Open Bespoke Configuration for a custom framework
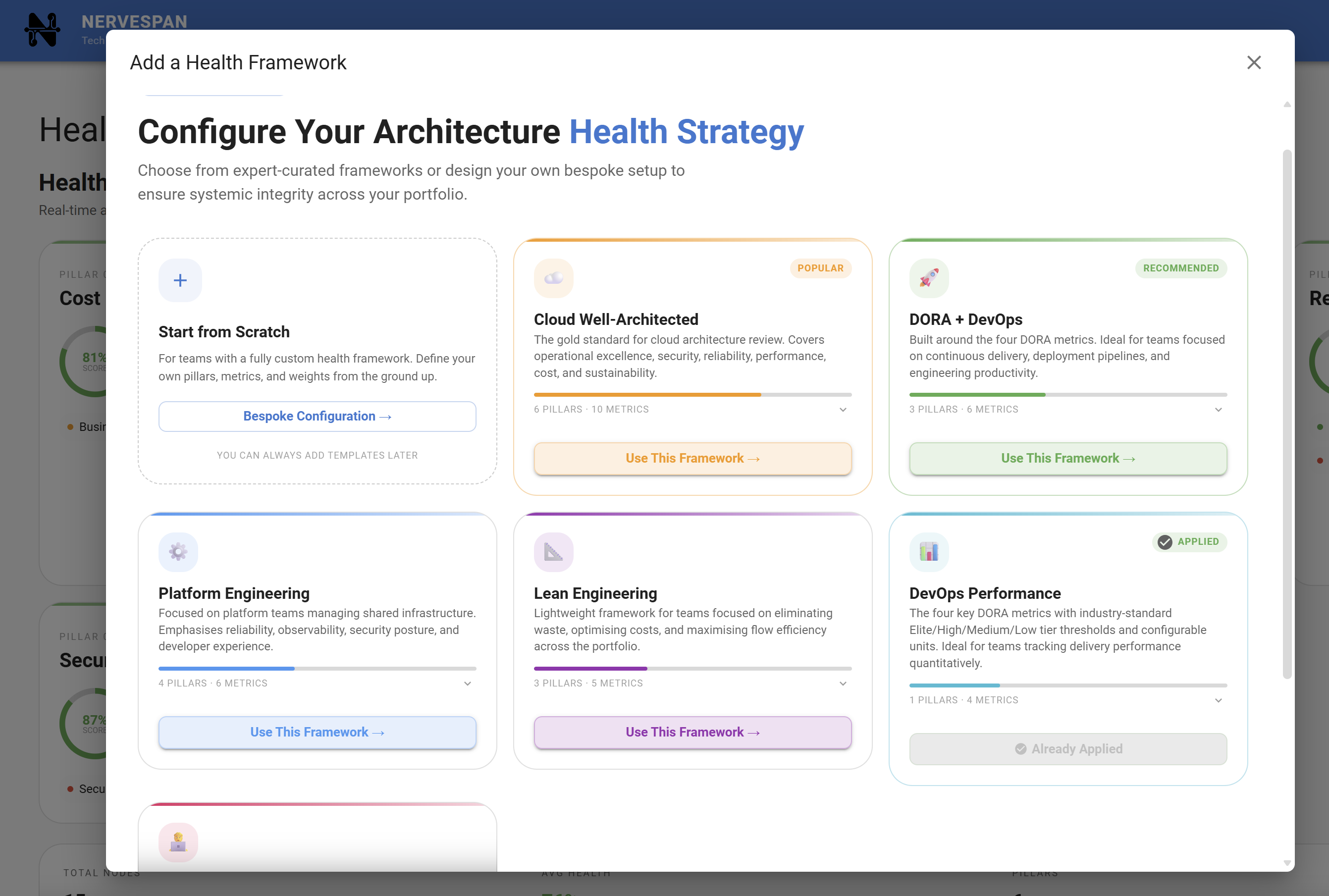 coord(317,417)
